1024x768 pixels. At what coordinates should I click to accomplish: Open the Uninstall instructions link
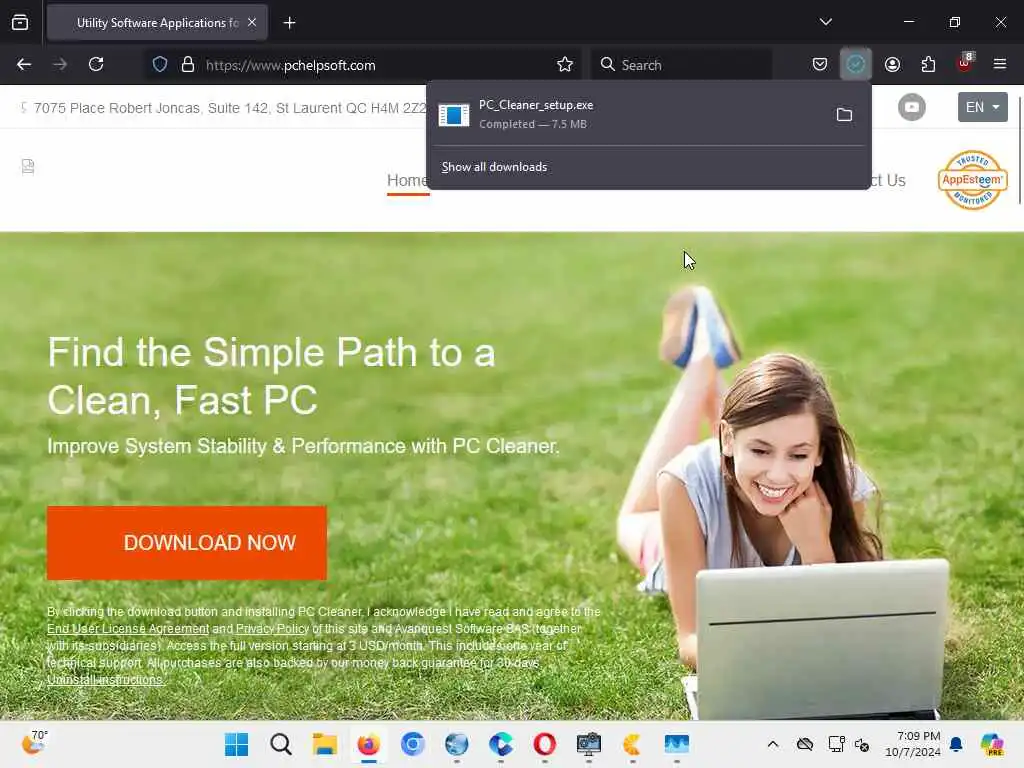pos(104,680)
